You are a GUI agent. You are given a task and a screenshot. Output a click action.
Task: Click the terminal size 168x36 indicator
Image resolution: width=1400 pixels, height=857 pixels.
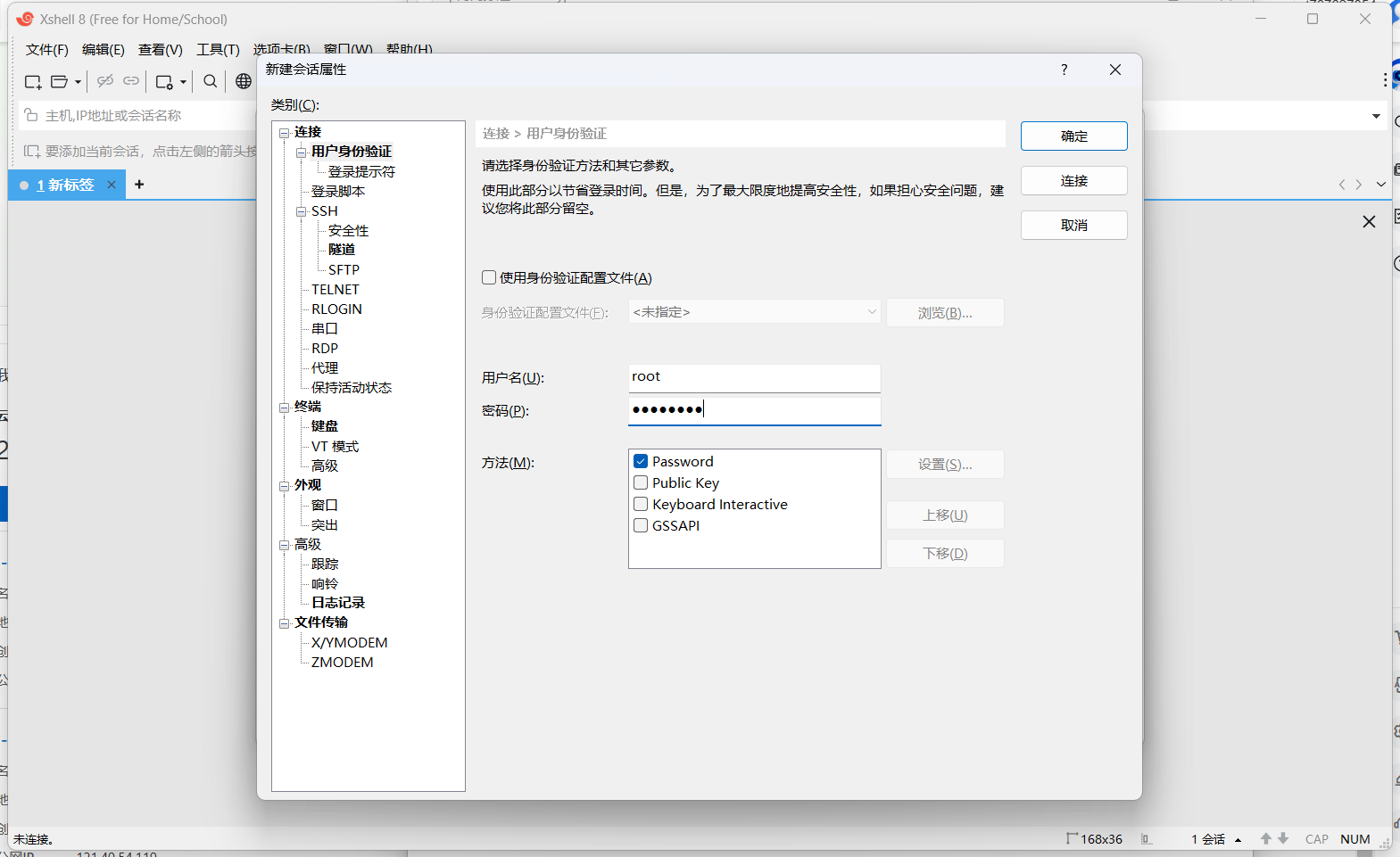pos(1095,839)
